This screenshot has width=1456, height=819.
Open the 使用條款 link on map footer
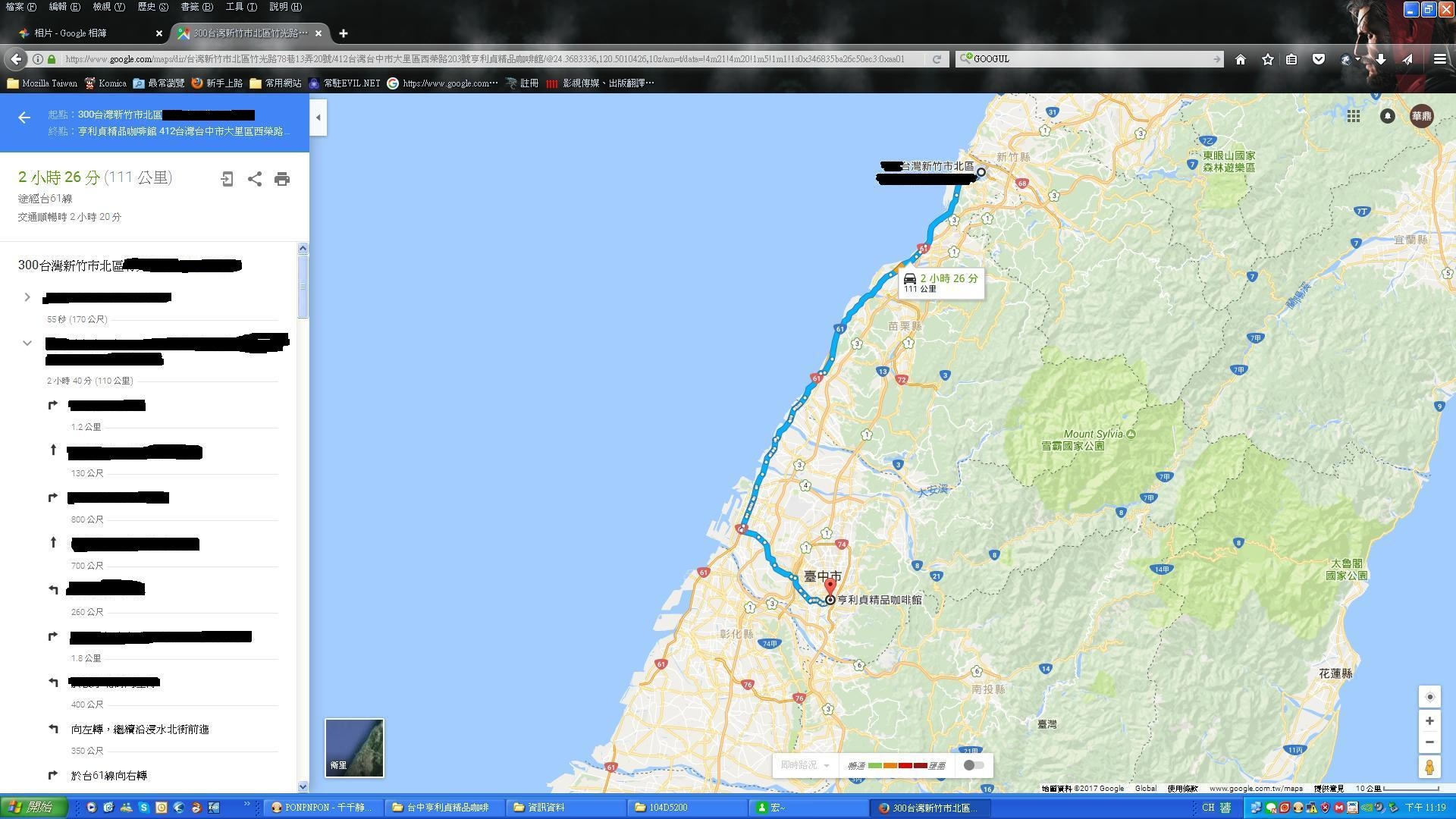pos(1183,789)
